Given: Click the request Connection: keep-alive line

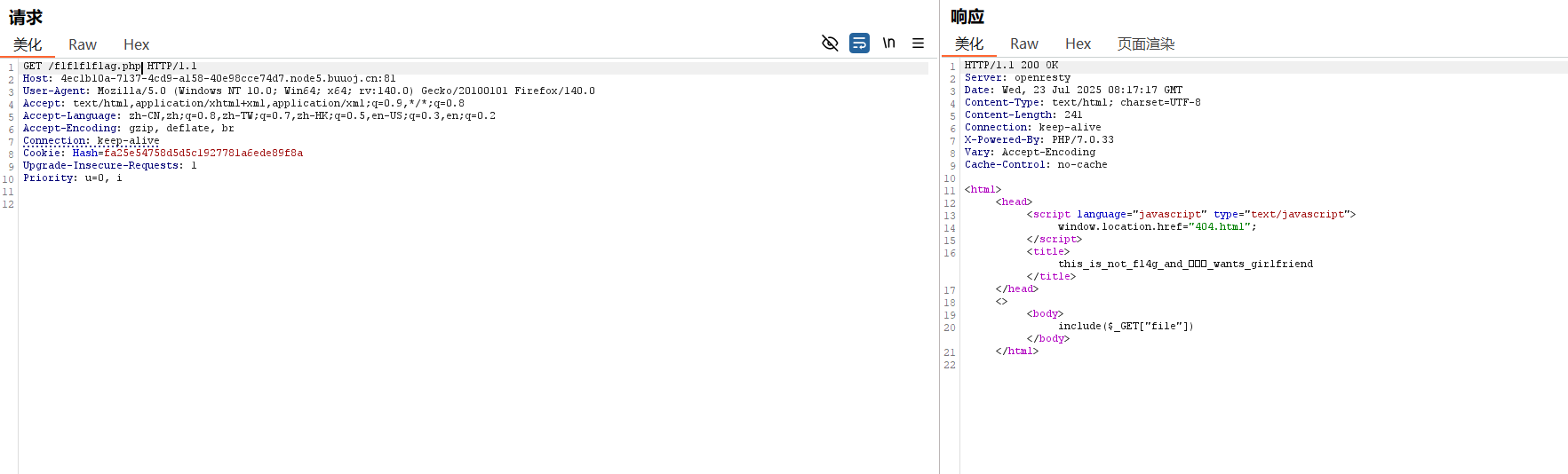Looking at the screenshot, I should coord(92,141).
